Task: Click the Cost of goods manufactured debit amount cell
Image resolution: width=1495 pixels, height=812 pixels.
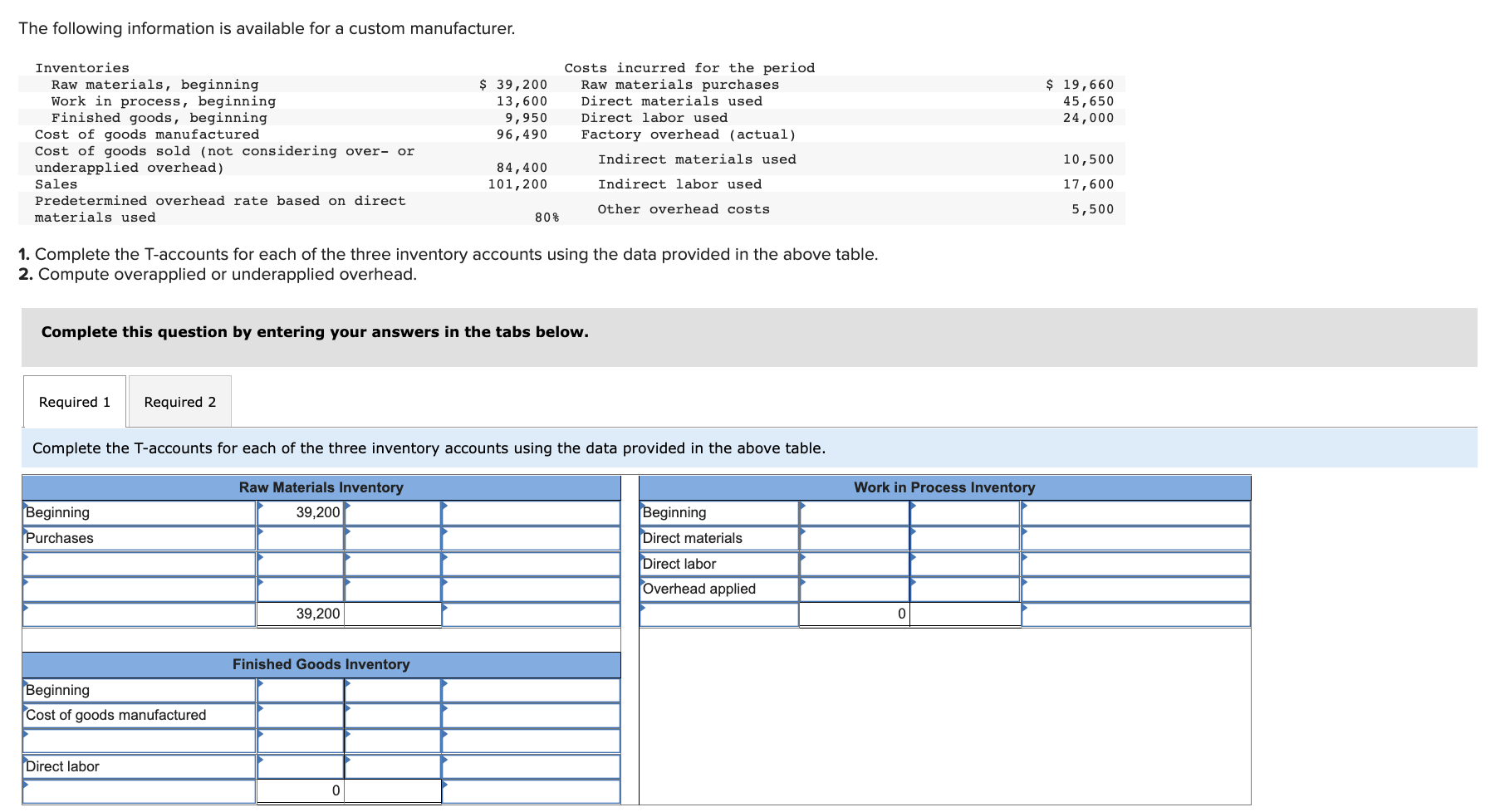Action: click(301, 715)
